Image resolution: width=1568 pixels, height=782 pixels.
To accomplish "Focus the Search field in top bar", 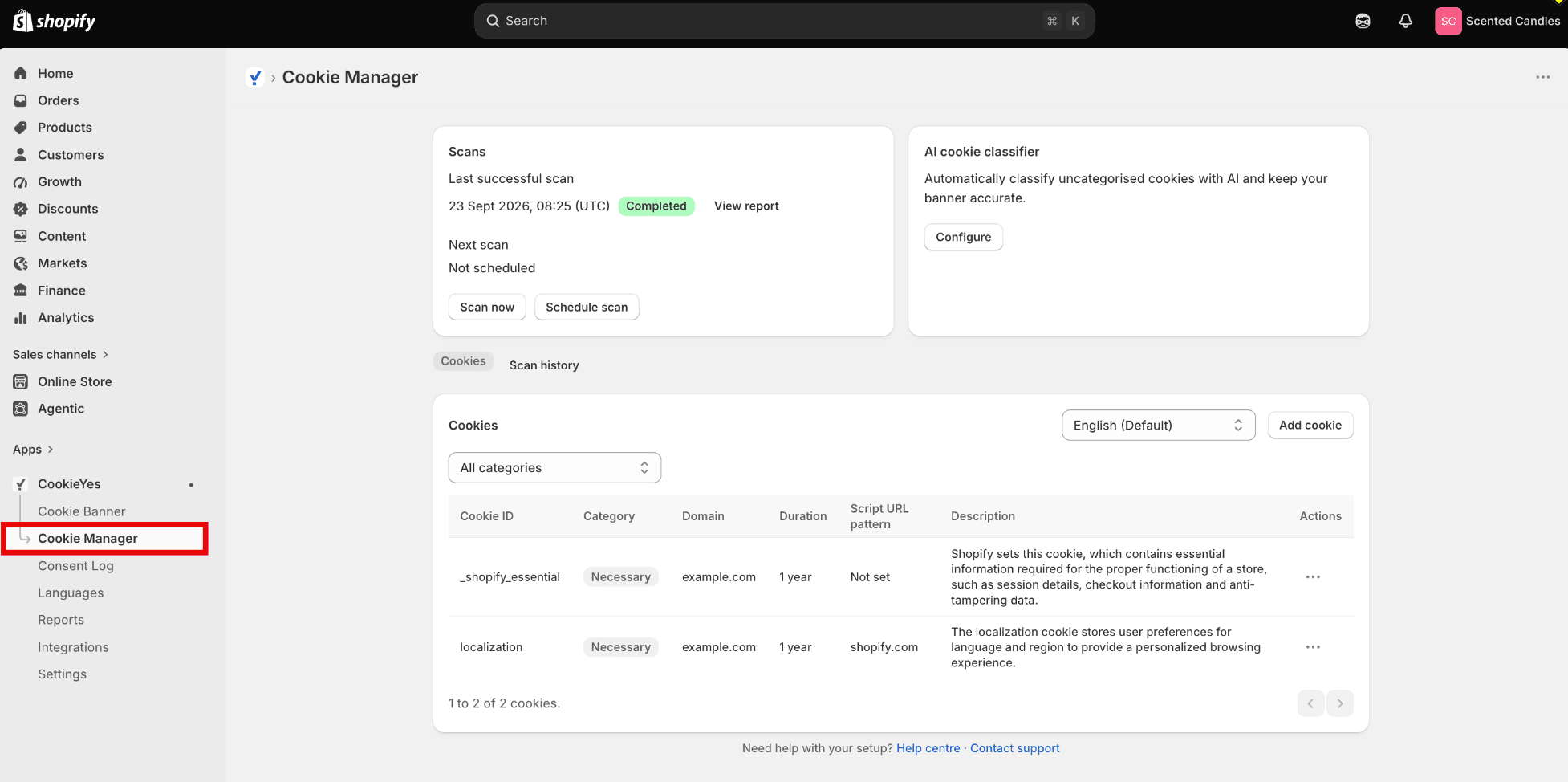I will point(784,21).
